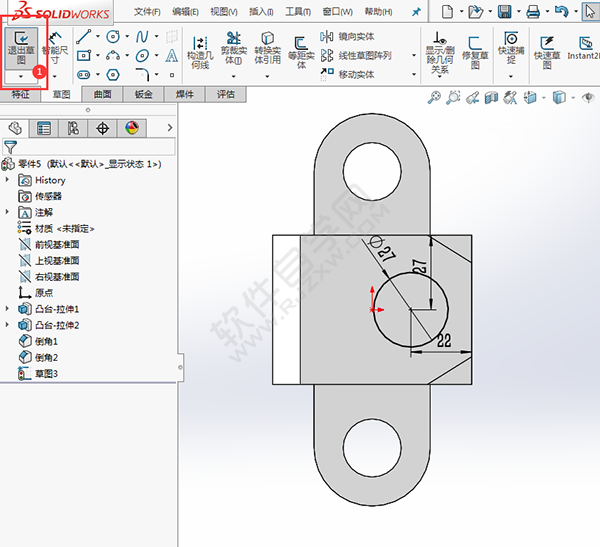The height and width of the screenshot is (547, 600).
Task: Open the 窗口(W) menu
Action: click(x=338, y=12)
